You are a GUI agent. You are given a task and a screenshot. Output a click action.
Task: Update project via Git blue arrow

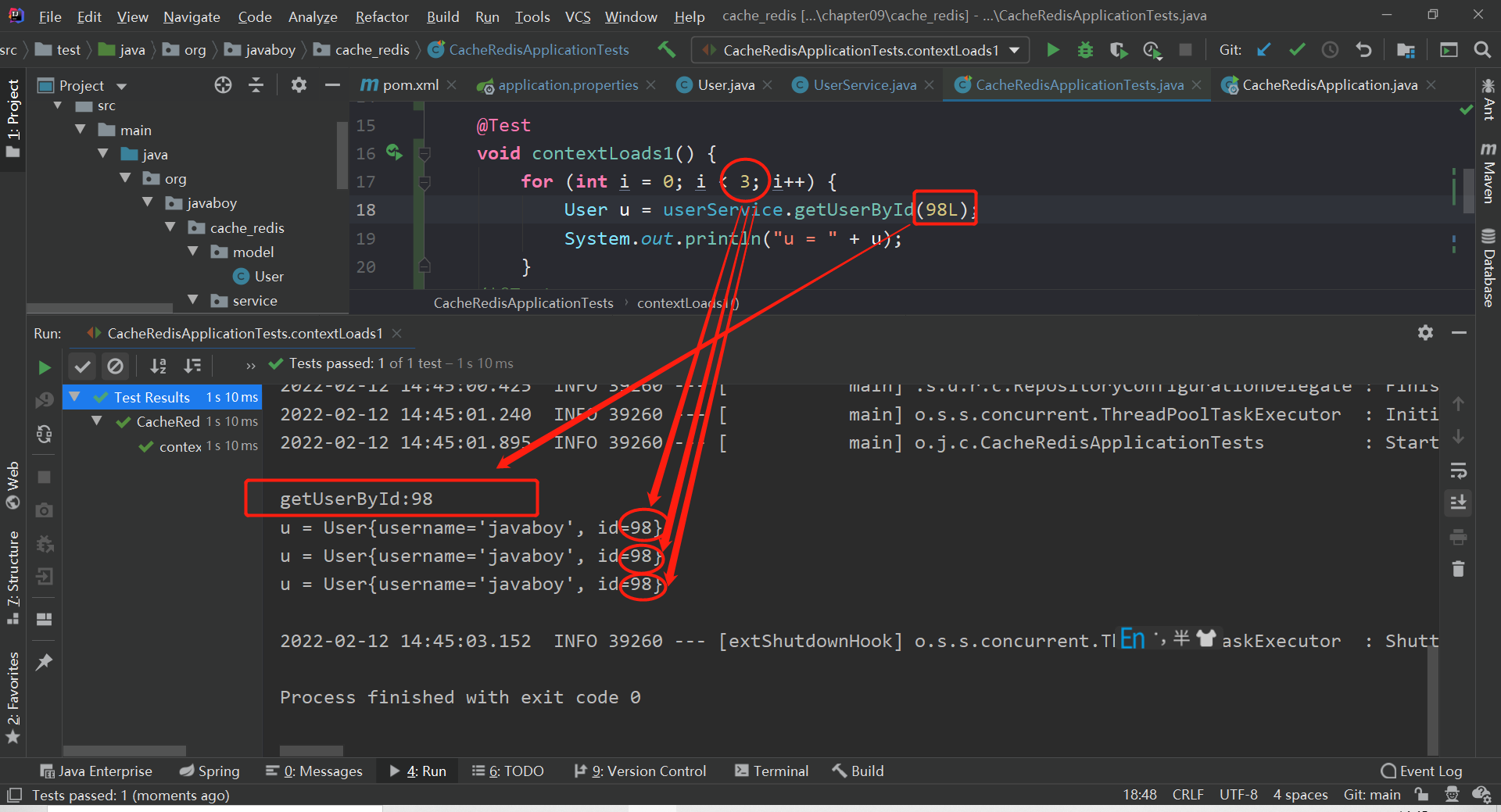pos(1263,50)
